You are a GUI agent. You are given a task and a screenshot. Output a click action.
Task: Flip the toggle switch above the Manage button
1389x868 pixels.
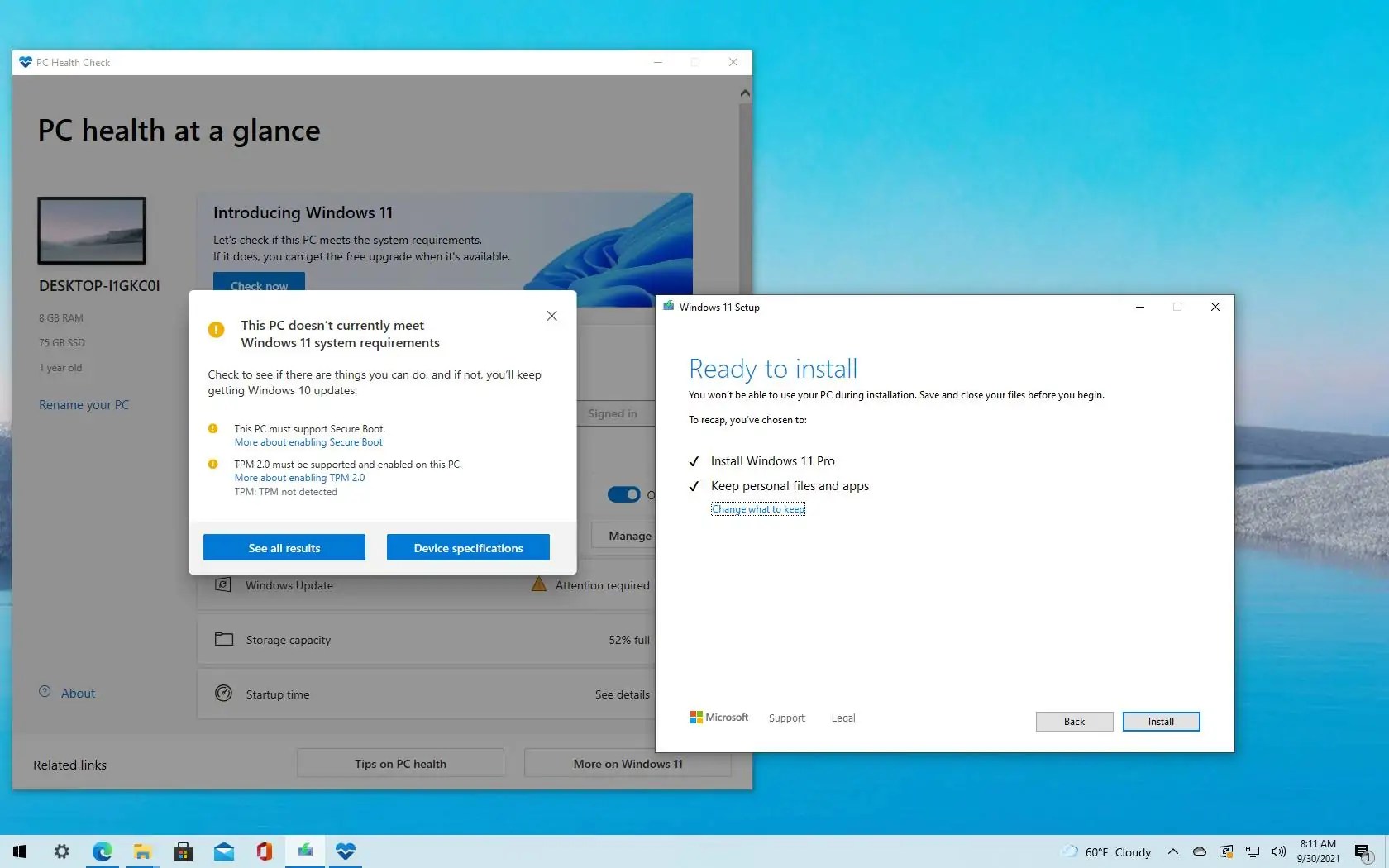click(x=626, y=494)
